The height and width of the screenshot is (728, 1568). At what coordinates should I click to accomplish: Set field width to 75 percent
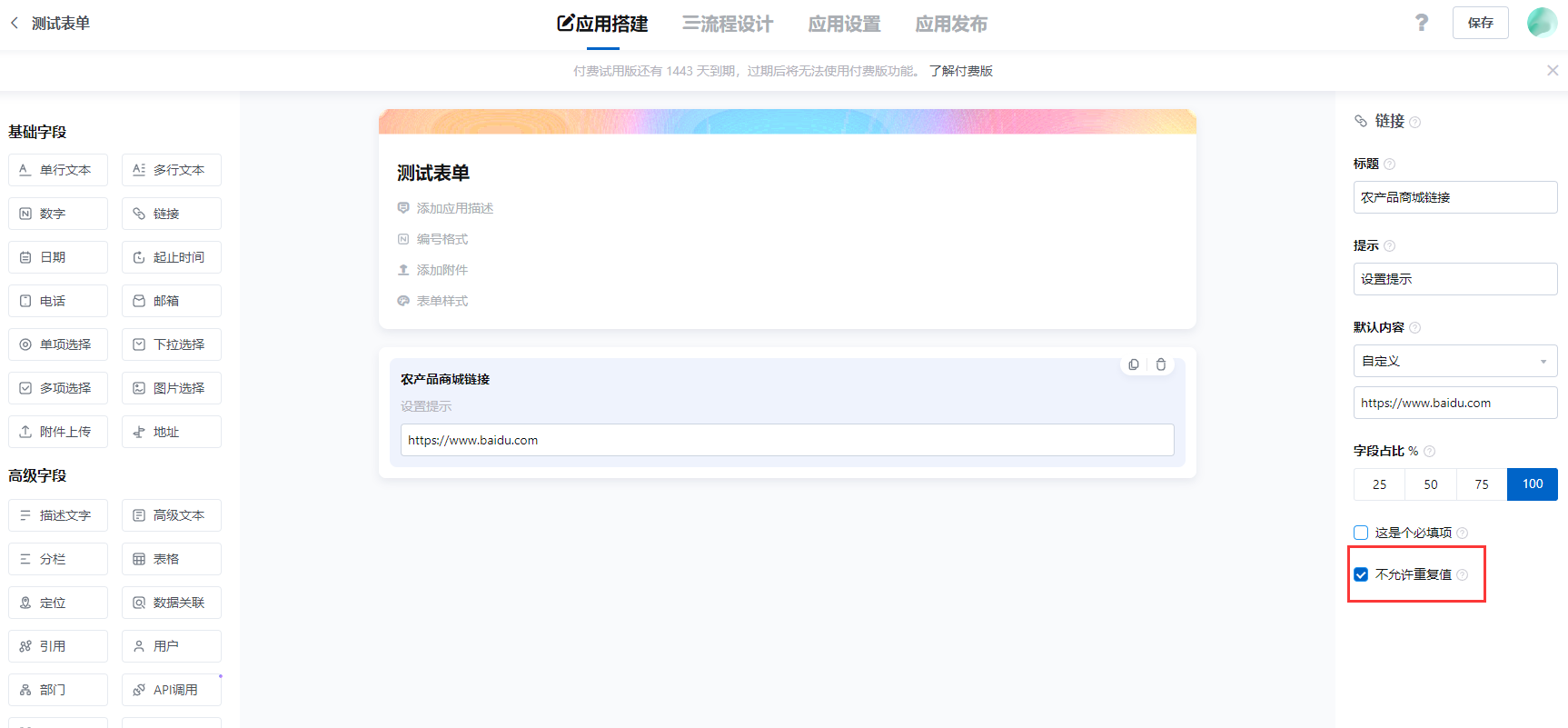coord(1482,484)
